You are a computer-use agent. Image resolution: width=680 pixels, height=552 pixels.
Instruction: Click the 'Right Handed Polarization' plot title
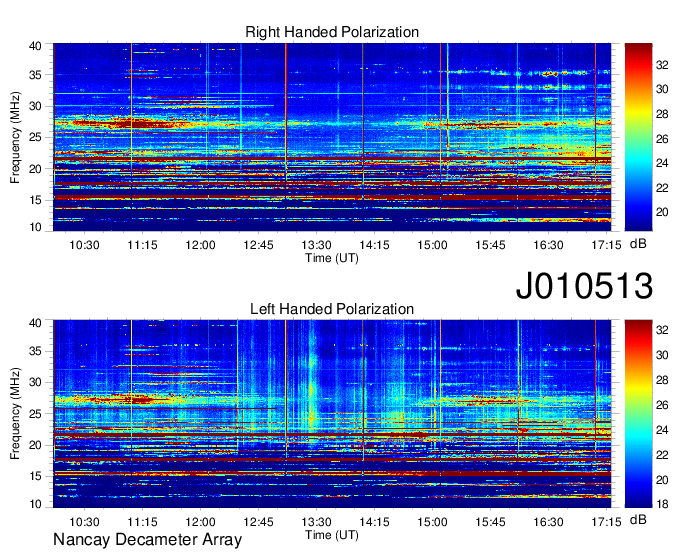pos(332,32)
